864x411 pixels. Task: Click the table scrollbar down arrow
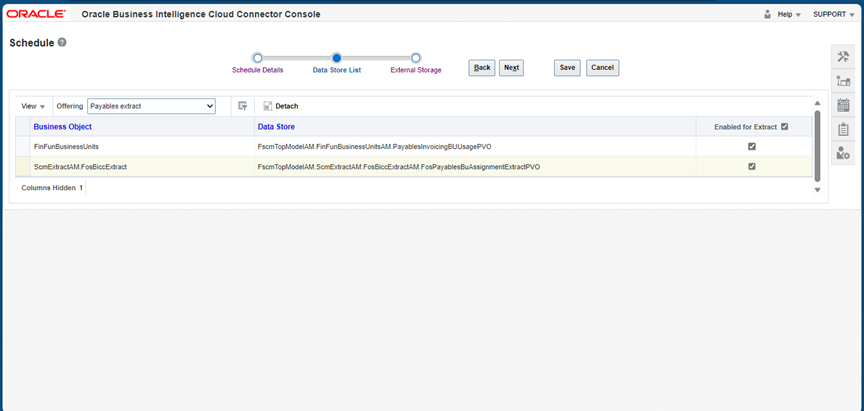click(818, 190)
